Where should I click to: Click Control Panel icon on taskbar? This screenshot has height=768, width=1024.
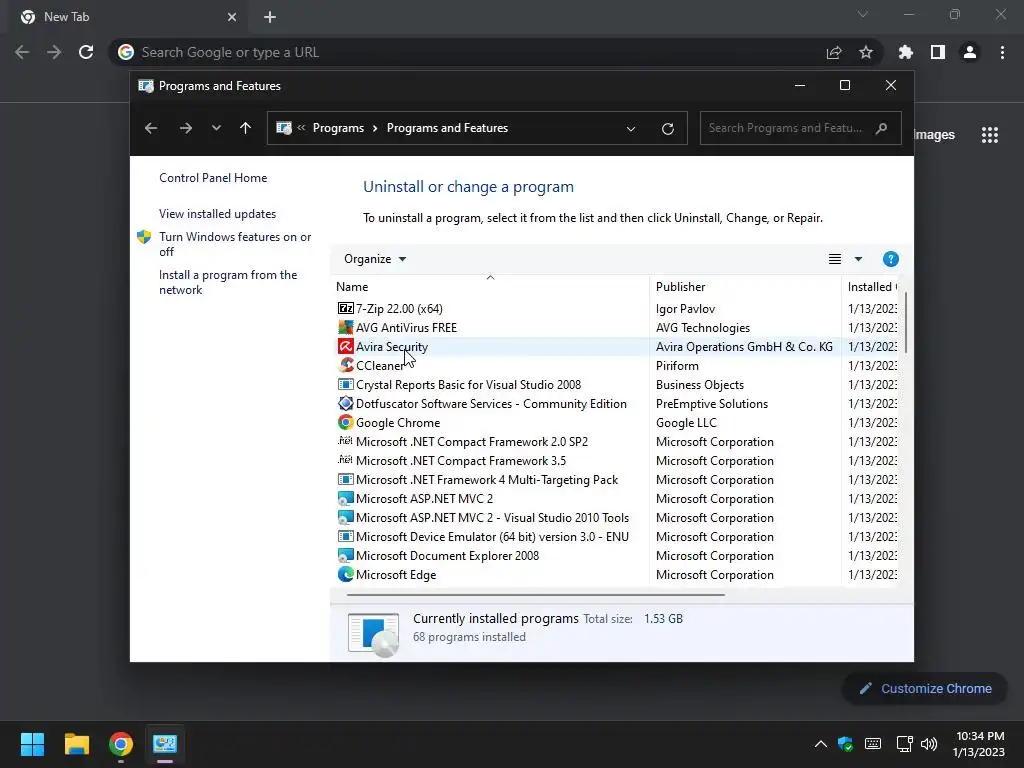click(165, 743)
